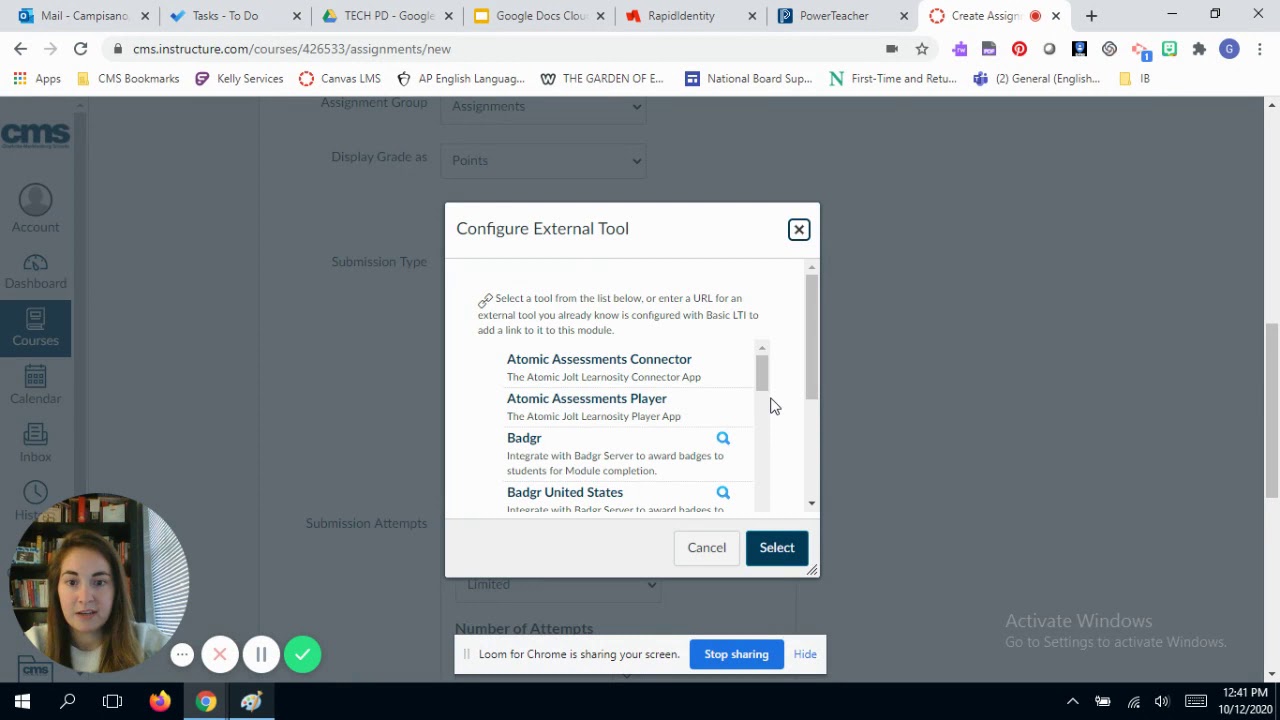Image resolution: width=1280 pixels, height=720 pixels.
Task: Open the Assignment Group dropdown
Action: click(543, 107)
